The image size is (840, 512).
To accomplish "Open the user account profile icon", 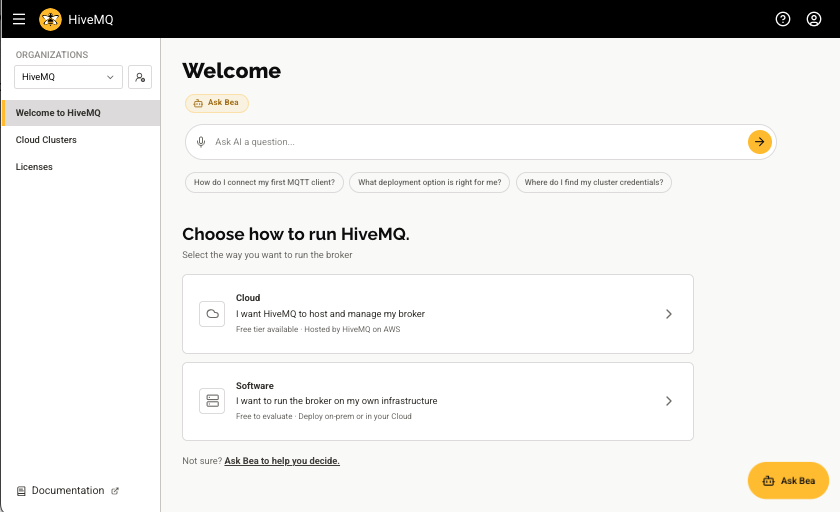I will pos(814,19).
